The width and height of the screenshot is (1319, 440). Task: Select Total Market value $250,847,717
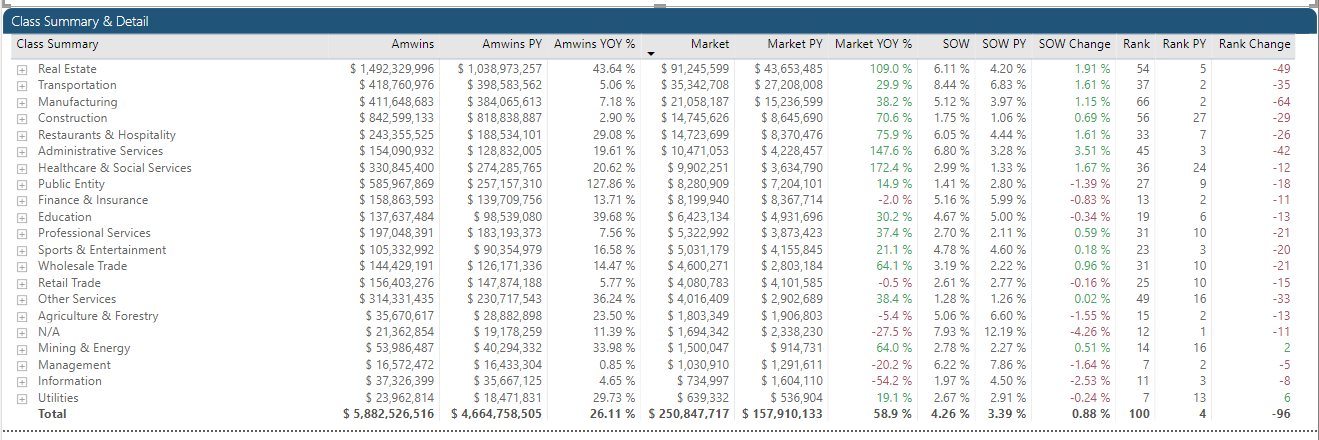coord(689,414)
